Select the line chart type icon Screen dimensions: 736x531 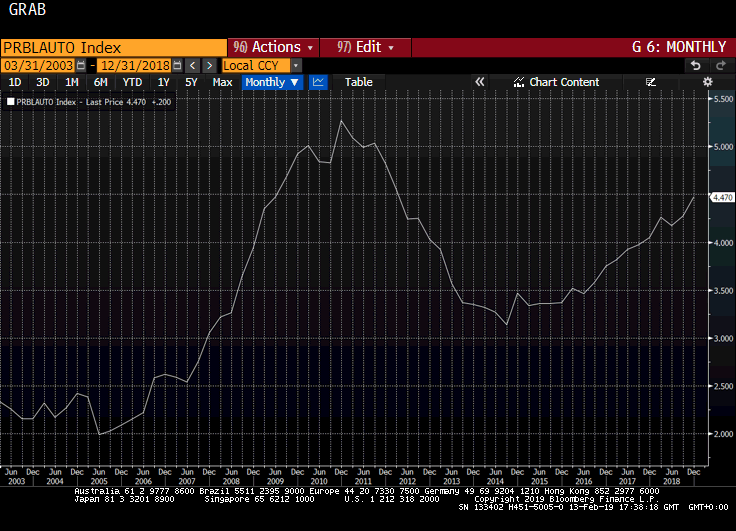[x=318, y=82]
